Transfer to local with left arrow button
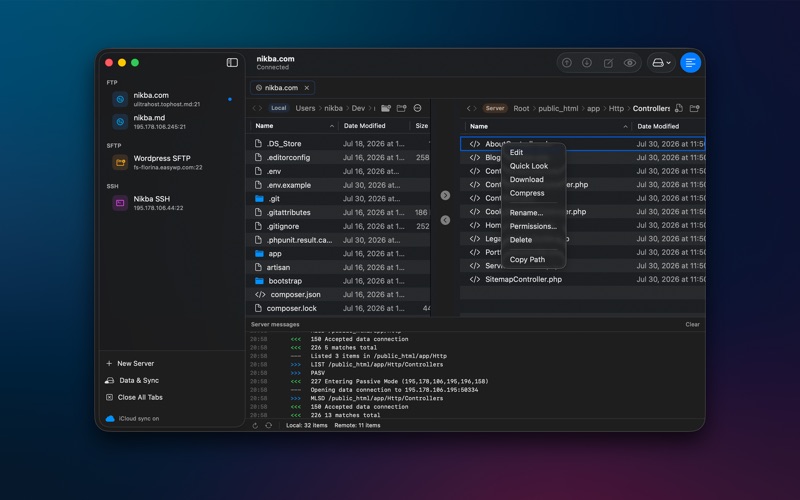800x500 pixels. coord(445,220)
